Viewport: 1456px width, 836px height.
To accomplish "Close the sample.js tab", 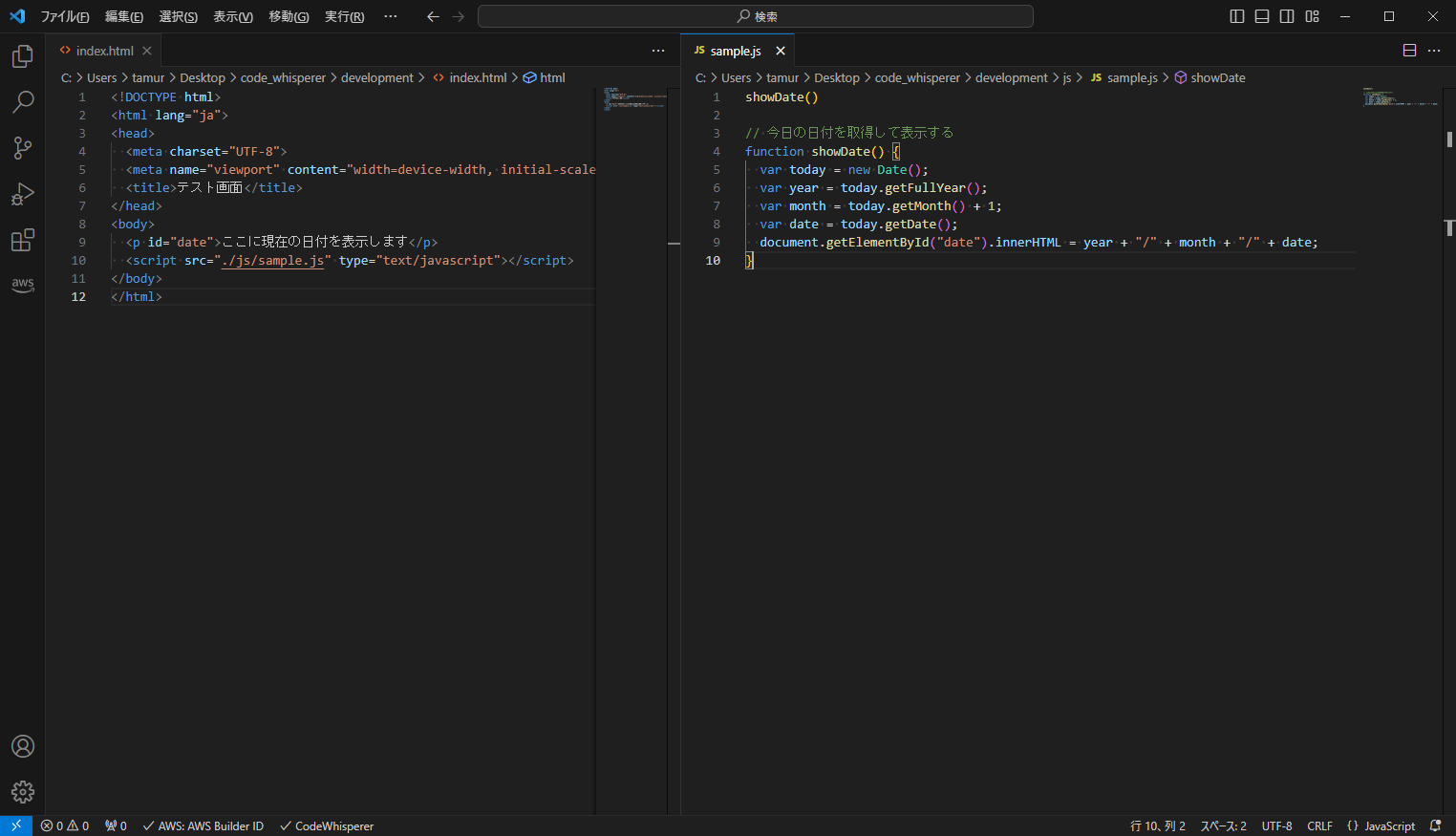I will [781, 51].
